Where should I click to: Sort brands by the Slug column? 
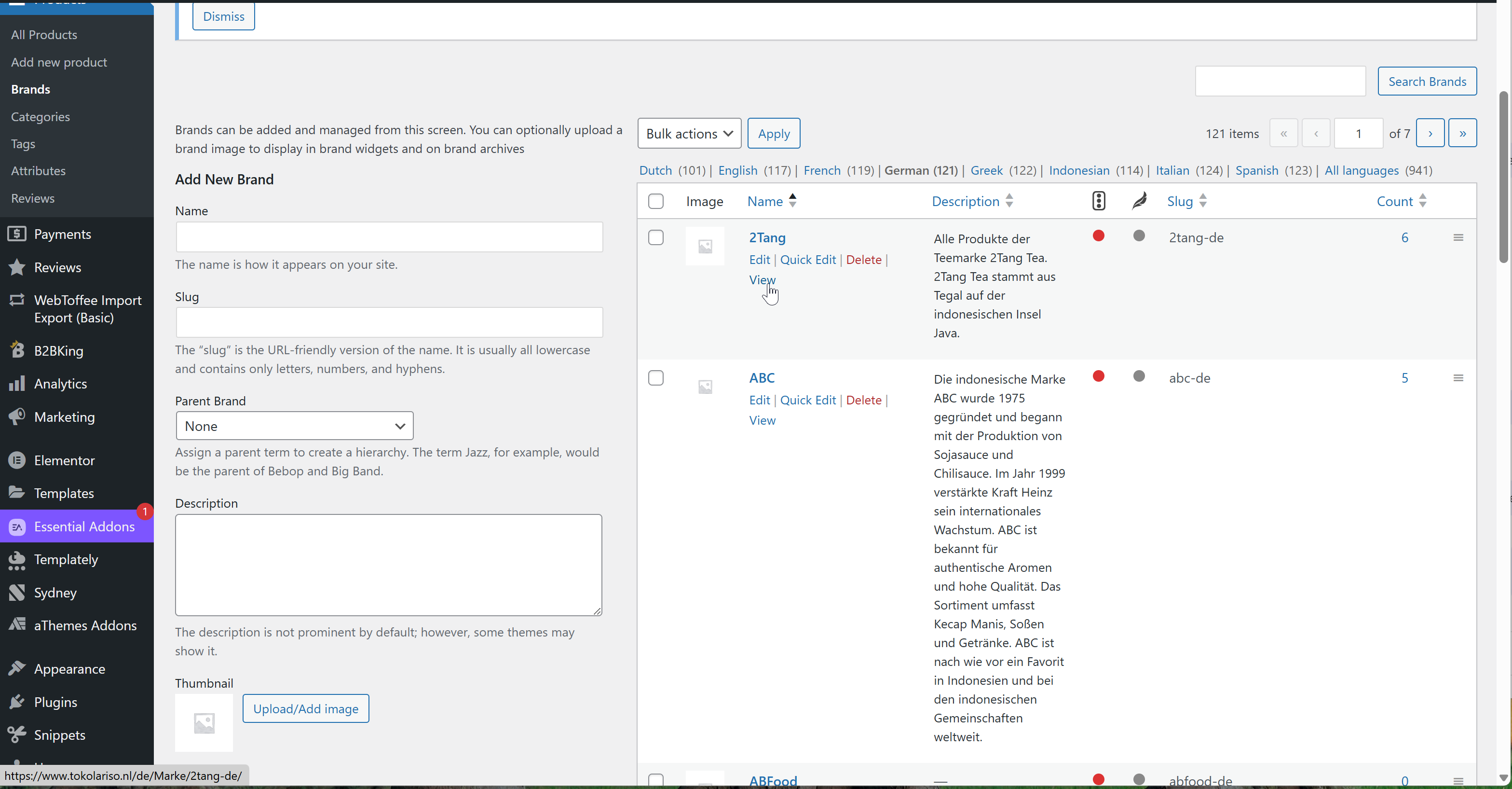click(x=1187, y=201)
